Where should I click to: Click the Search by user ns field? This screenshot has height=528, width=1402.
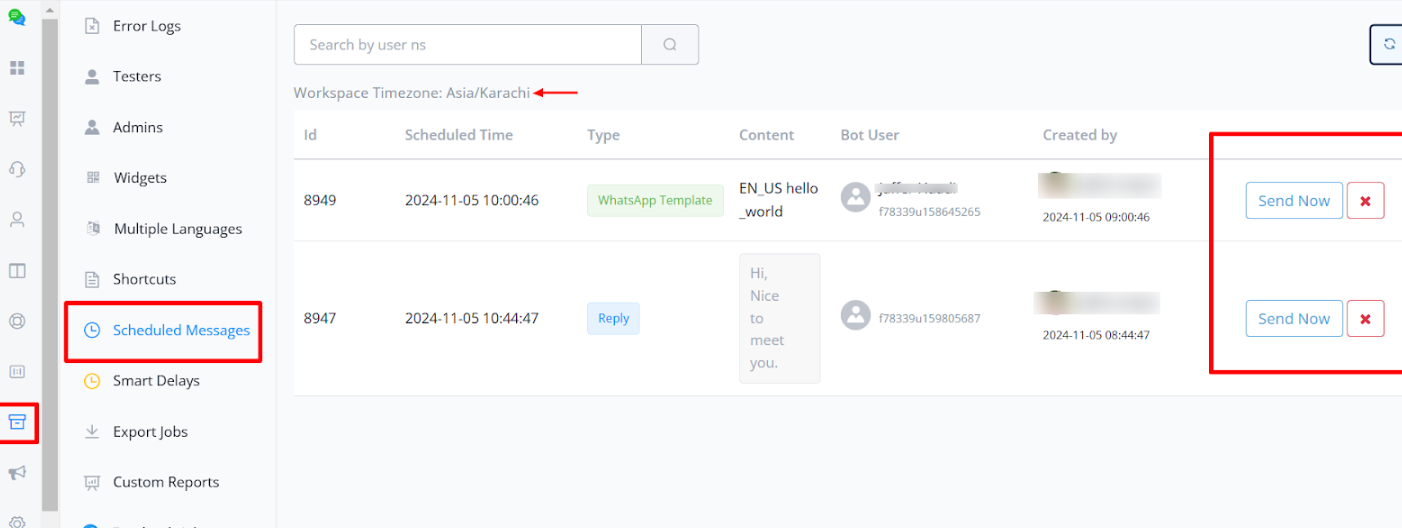coord(467,45)
